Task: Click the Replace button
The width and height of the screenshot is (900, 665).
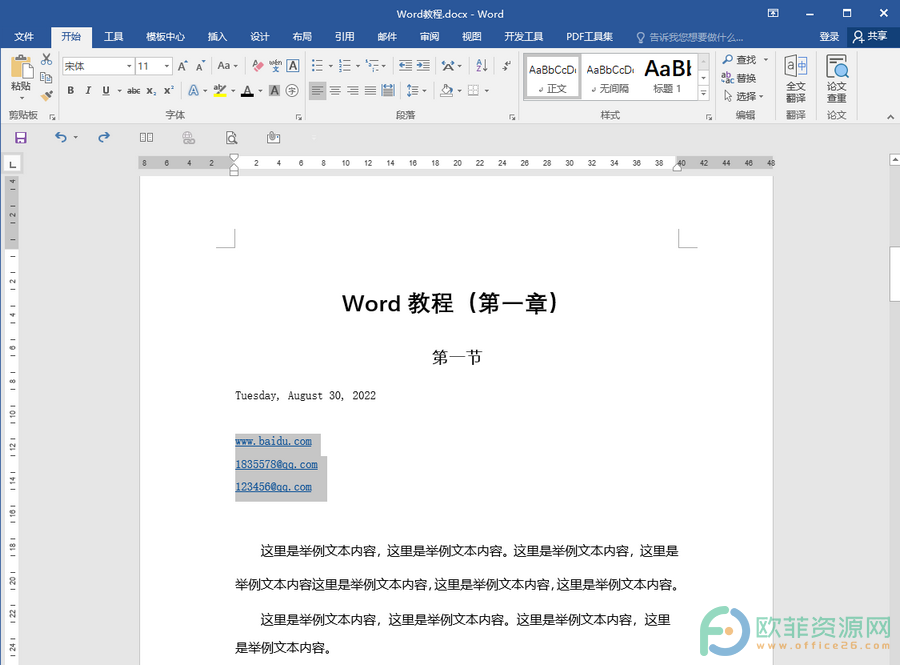Action: coord(739,78)
